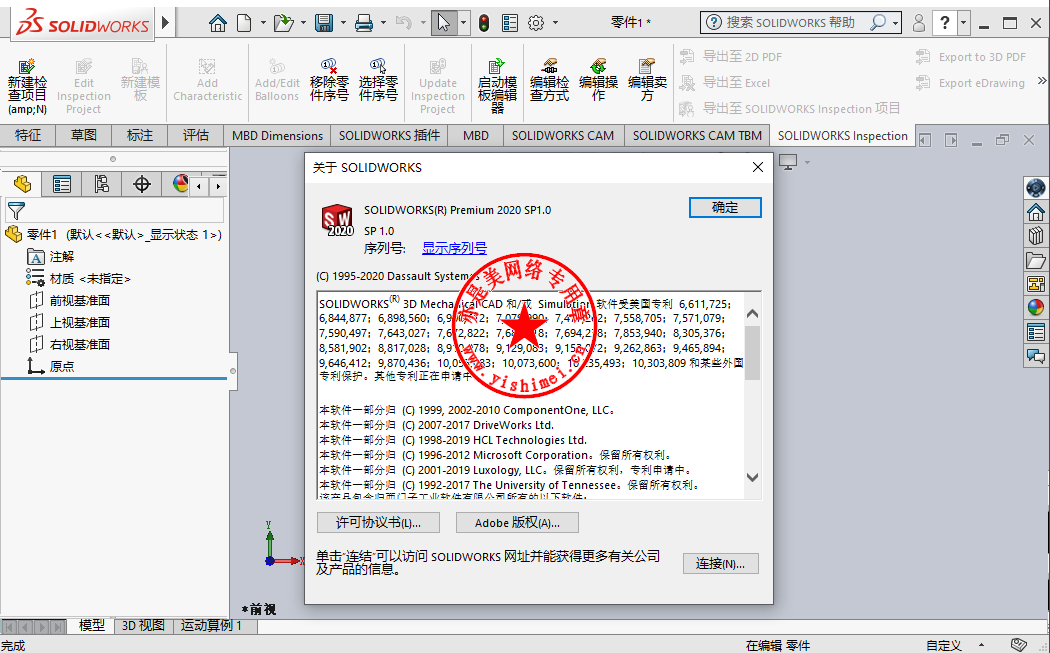Open the View Palette task pane icon
Viewport: 1050px width, 653px height.
1035,284
